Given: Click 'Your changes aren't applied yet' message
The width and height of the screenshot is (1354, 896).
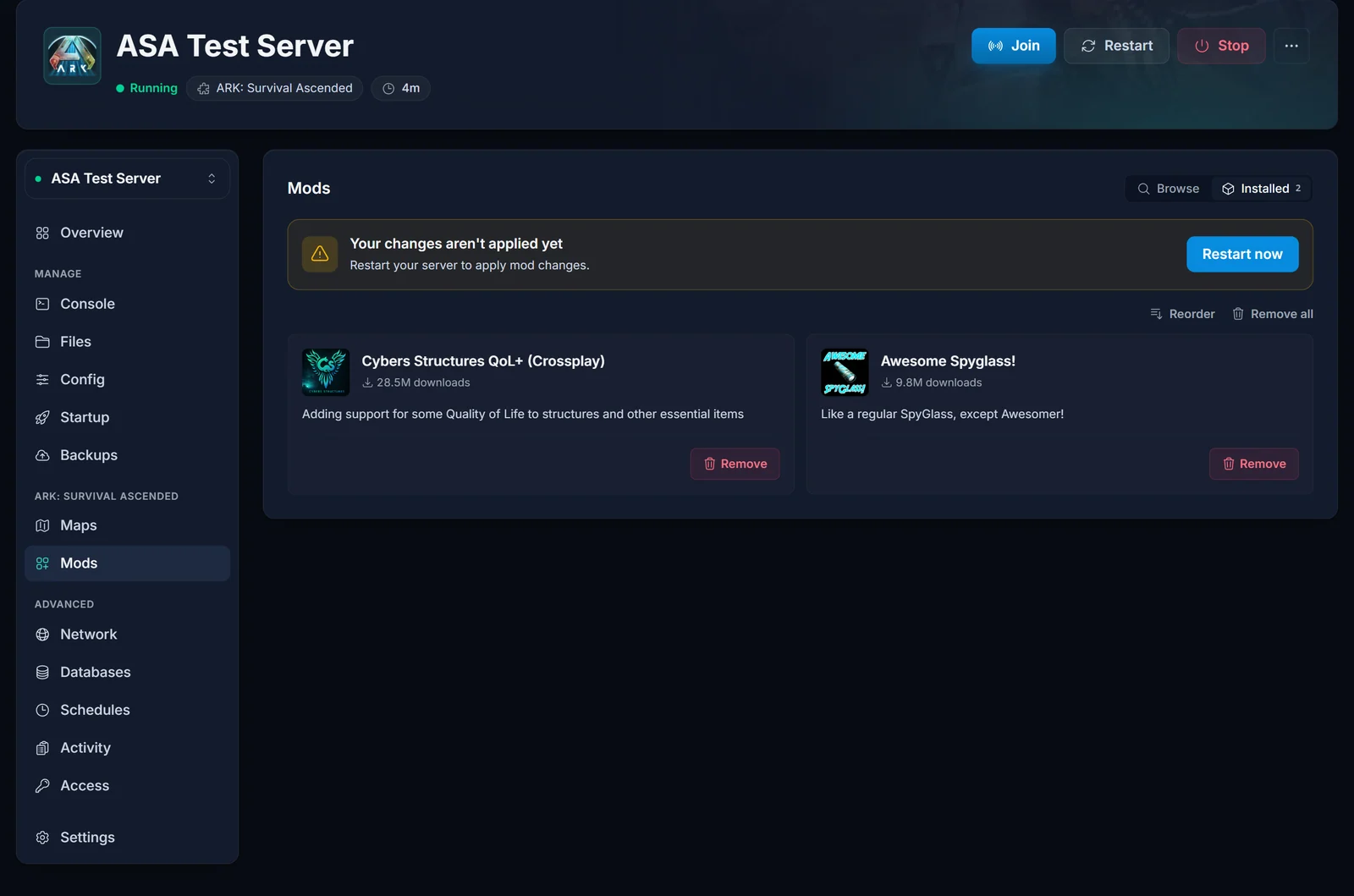Looking at the screenshot, I should pyautogui.click(x=456, y=244).
